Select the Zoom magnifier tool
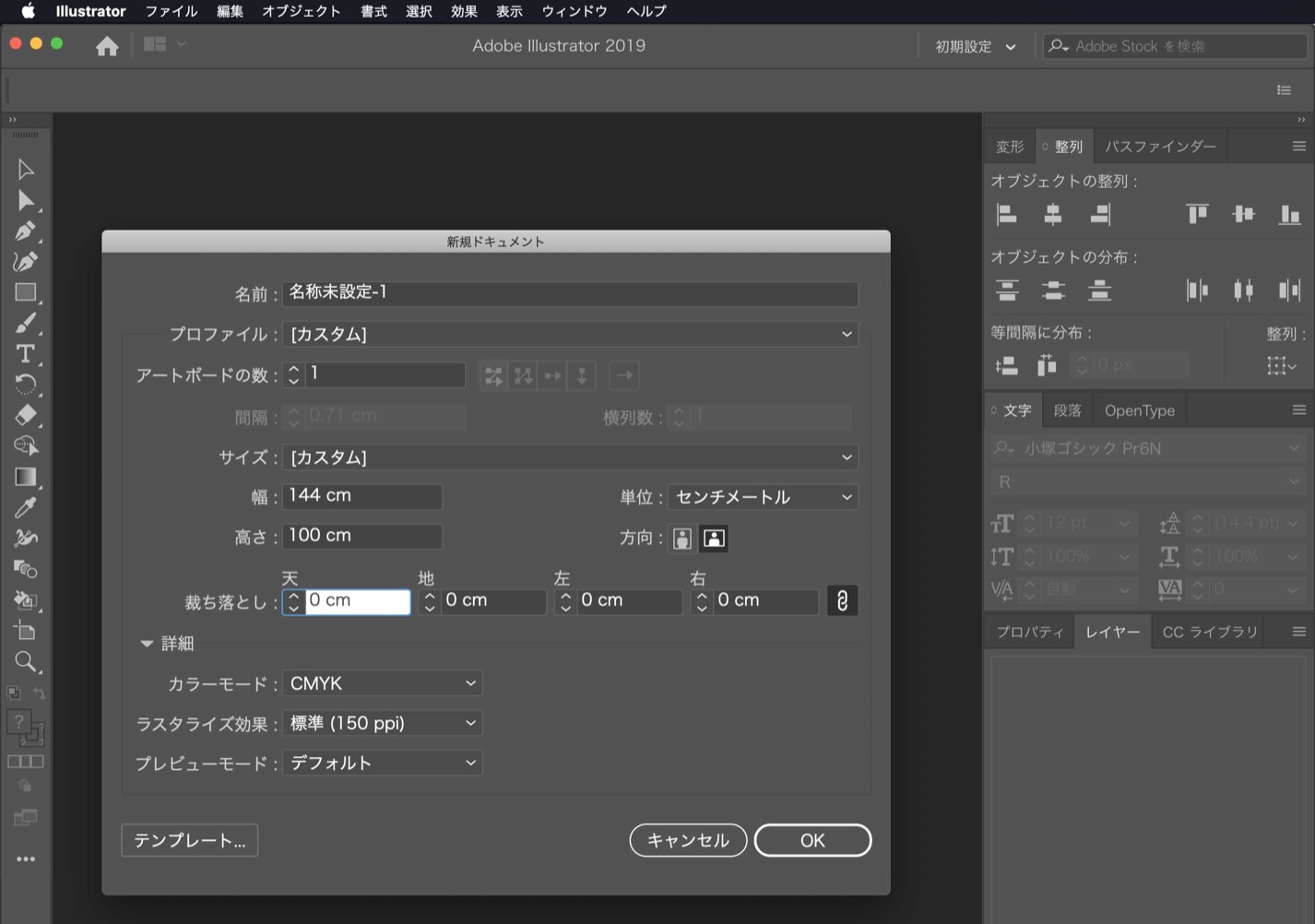The width and height of the screenshot is (1315, 924). click(x=25, y=661)
